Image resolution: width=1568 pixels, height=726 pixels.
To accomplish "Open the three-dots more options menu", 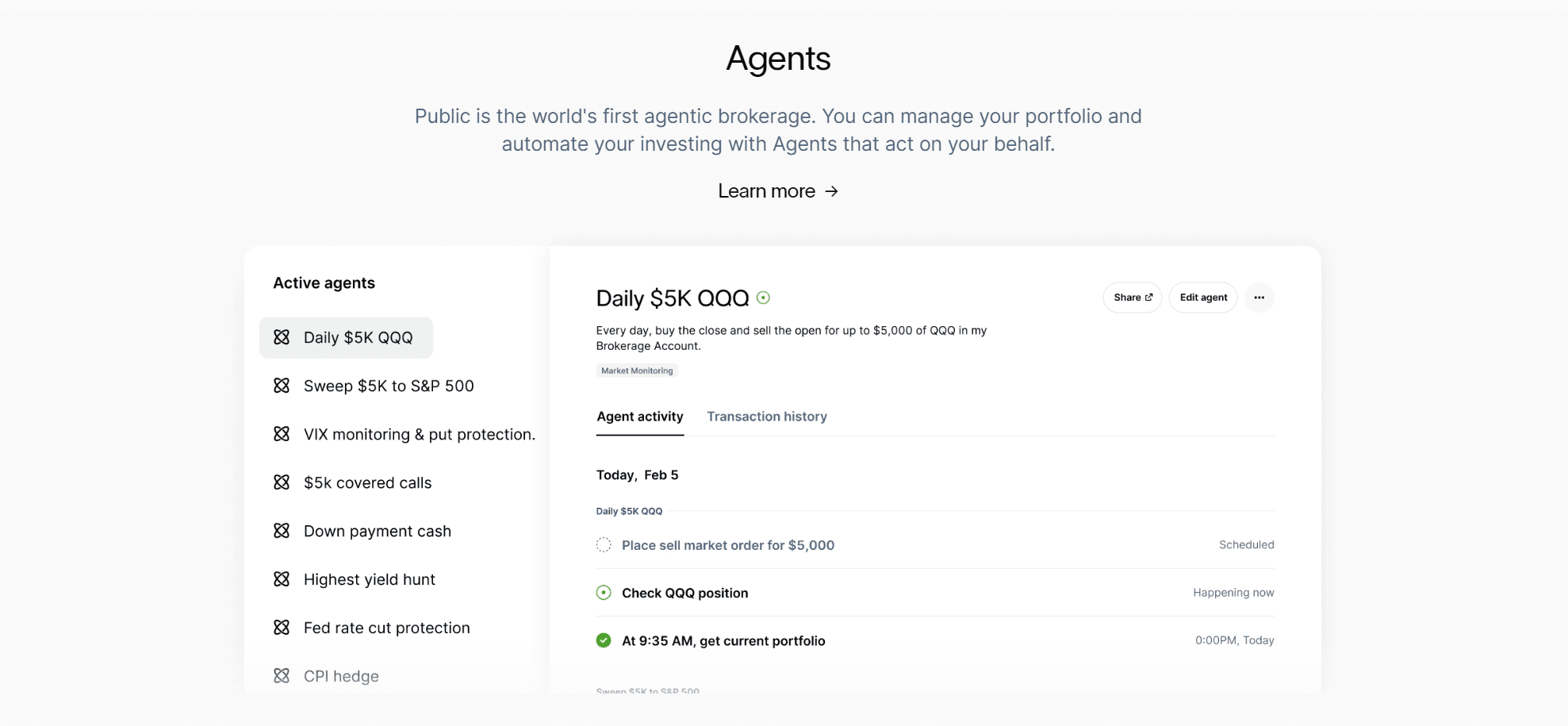I will [1259, 298].
